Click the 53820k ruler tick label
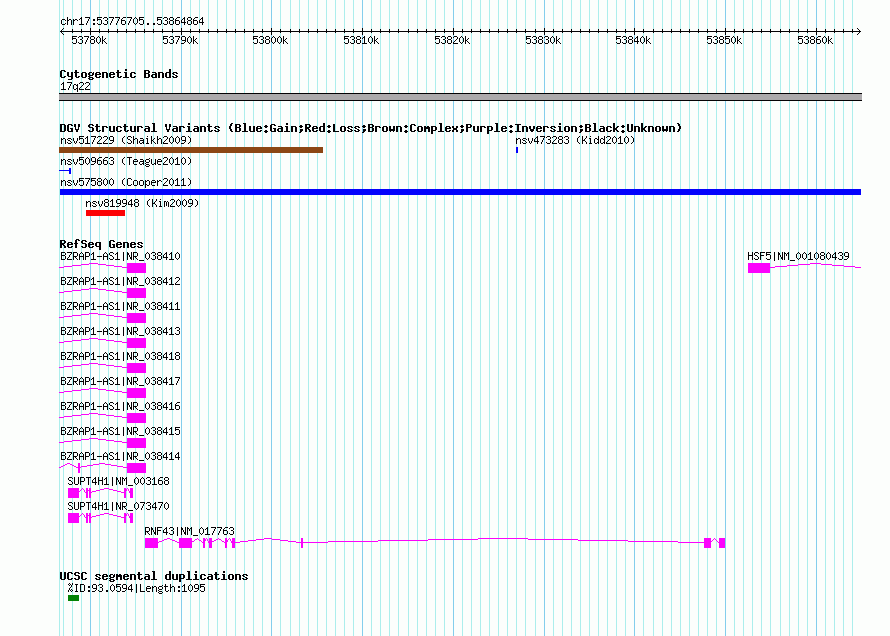 (x=452, y=40)
